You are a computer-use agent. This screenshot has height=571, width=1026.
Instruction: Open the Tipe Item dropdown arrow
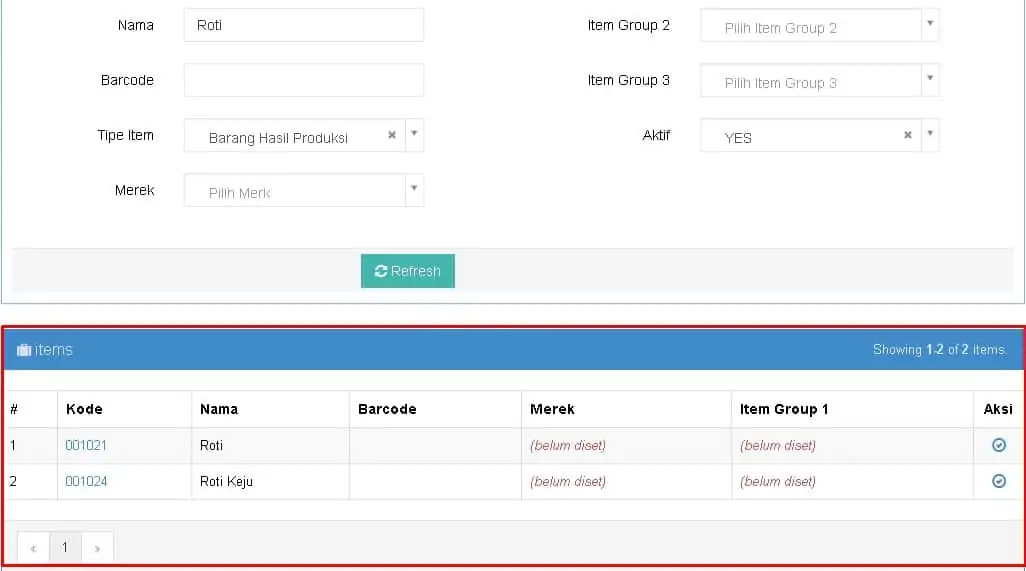coord(414,135)
